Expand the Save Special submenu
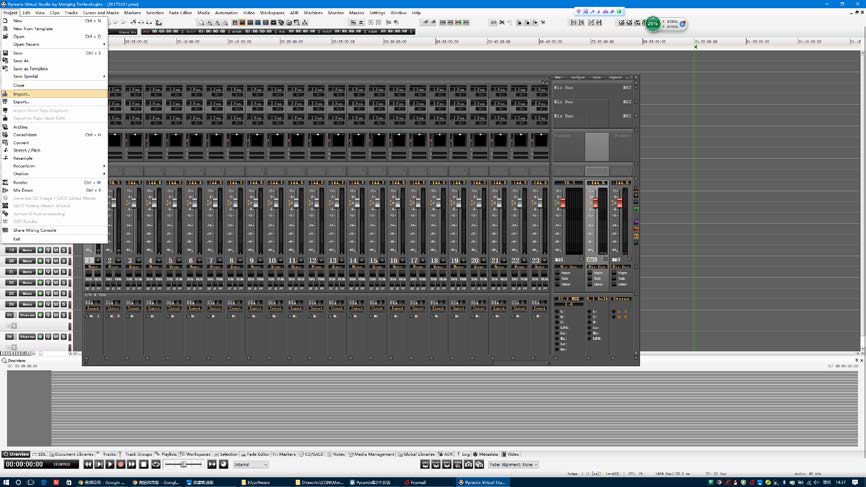Image resolution: width=866 pixels, height=487 pixels. (x=54, y=76)
